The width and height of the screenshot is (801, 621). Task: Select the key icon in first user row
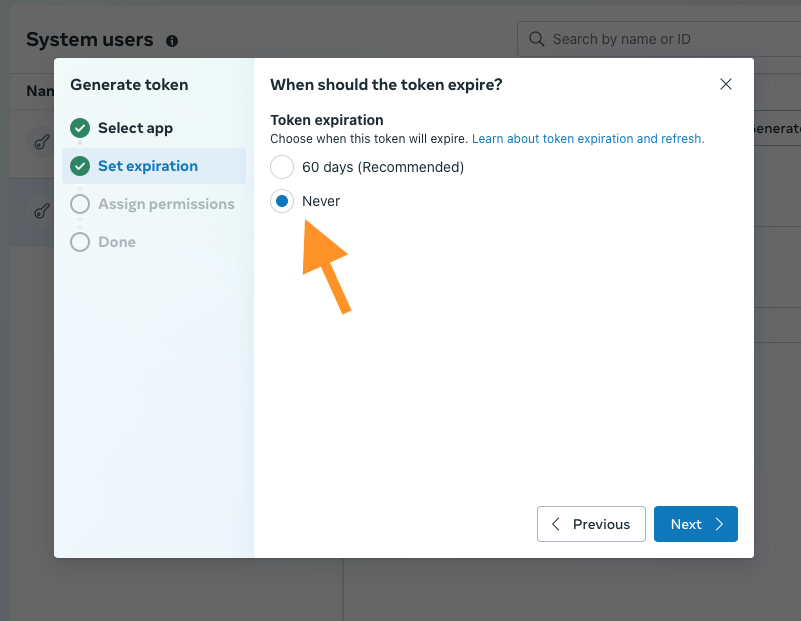[x=42, y=143]
